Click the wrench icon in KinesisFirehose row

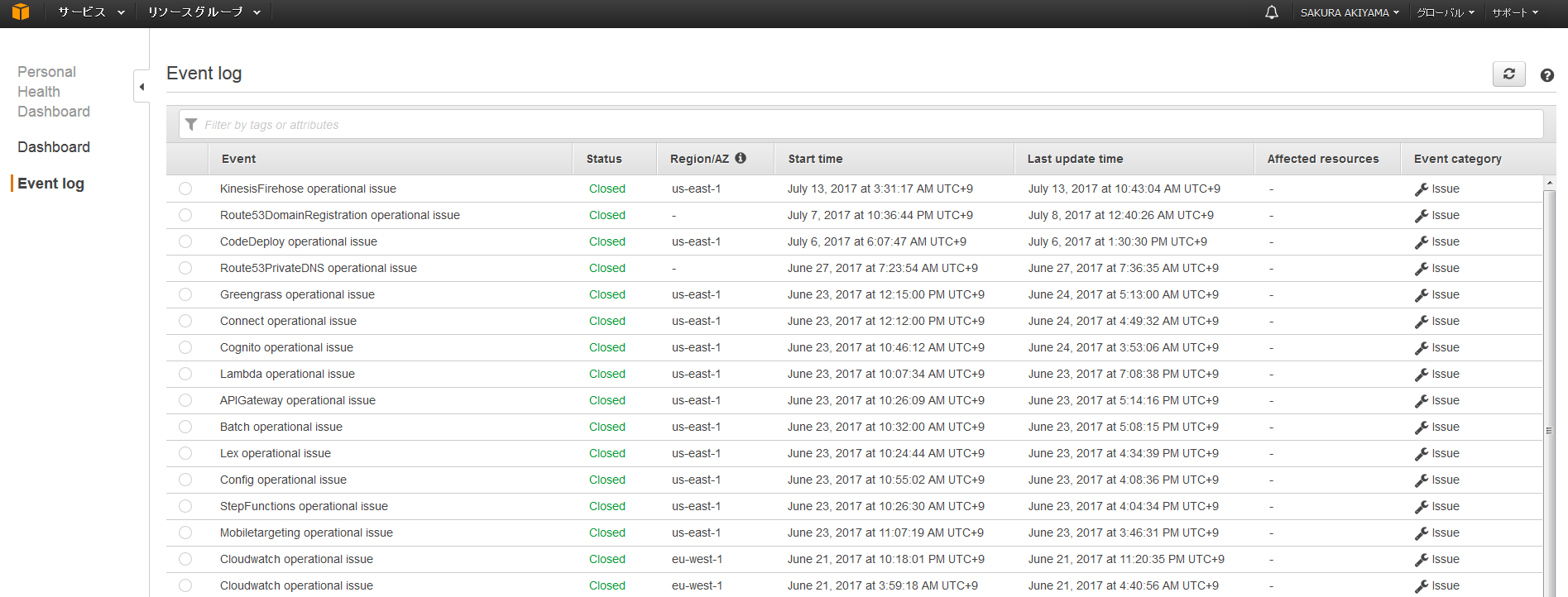click(x=1421, y=189)
